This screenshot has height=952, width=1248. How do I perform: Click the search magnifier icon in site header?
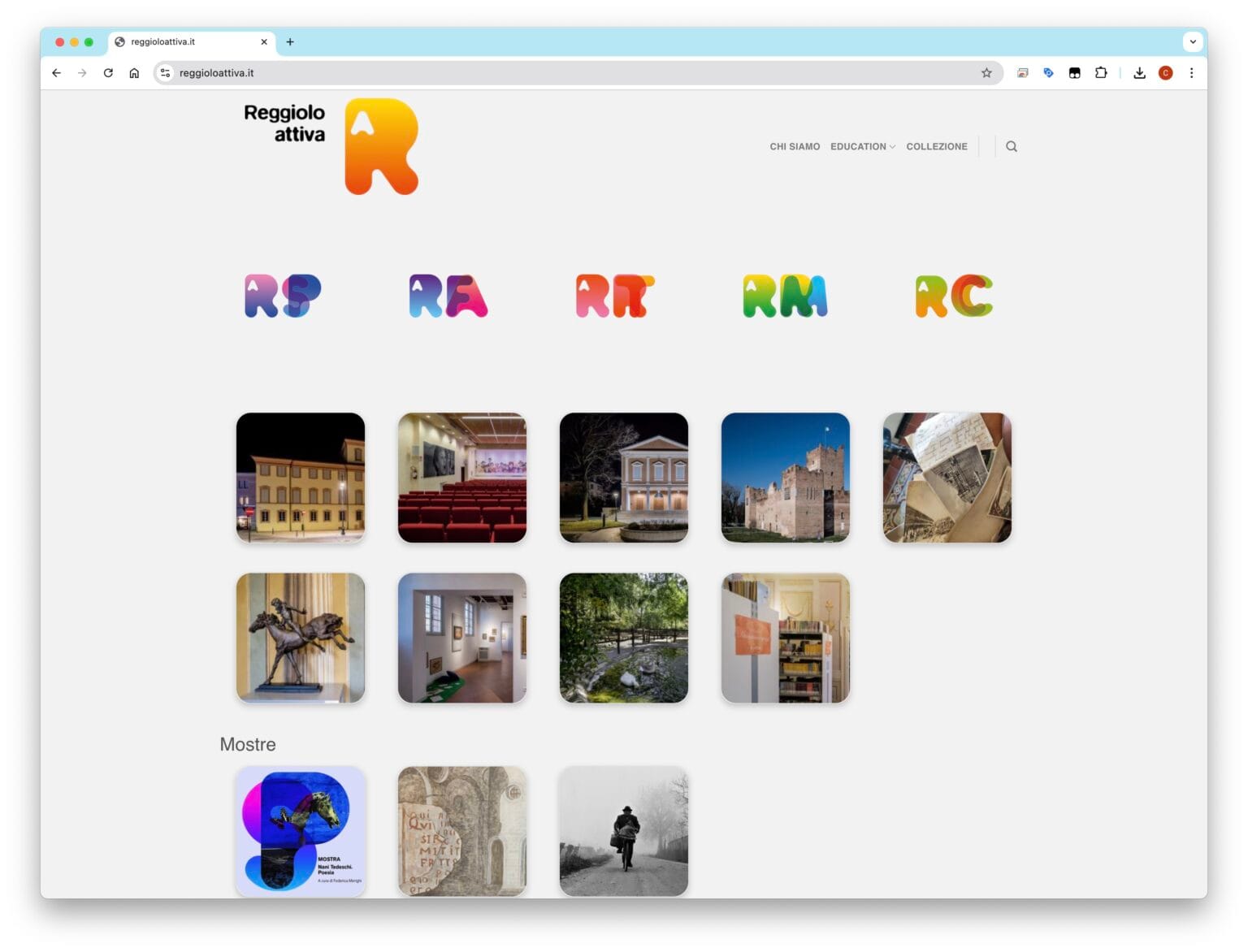(1011, 146)
